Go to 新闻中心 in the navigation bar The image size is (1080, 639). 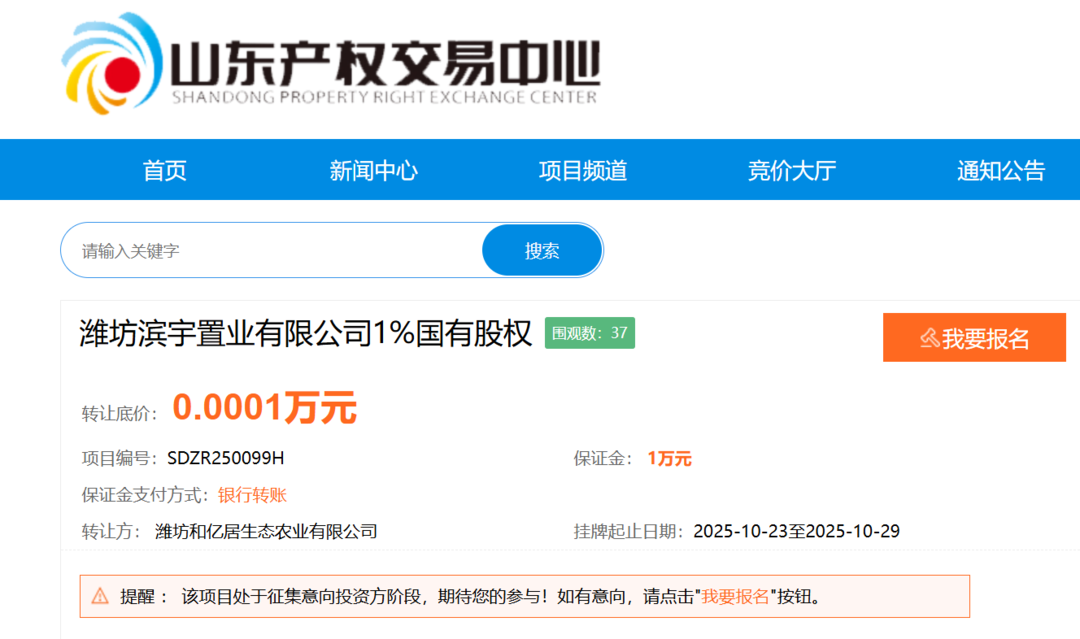click(x=373, y=170)
